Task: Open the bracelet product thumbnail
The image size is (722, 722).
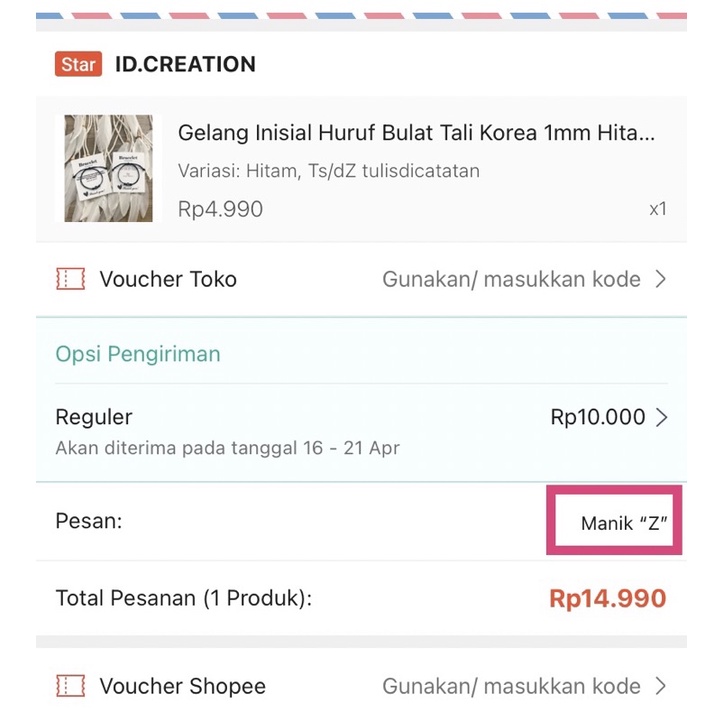Action: 109,168
